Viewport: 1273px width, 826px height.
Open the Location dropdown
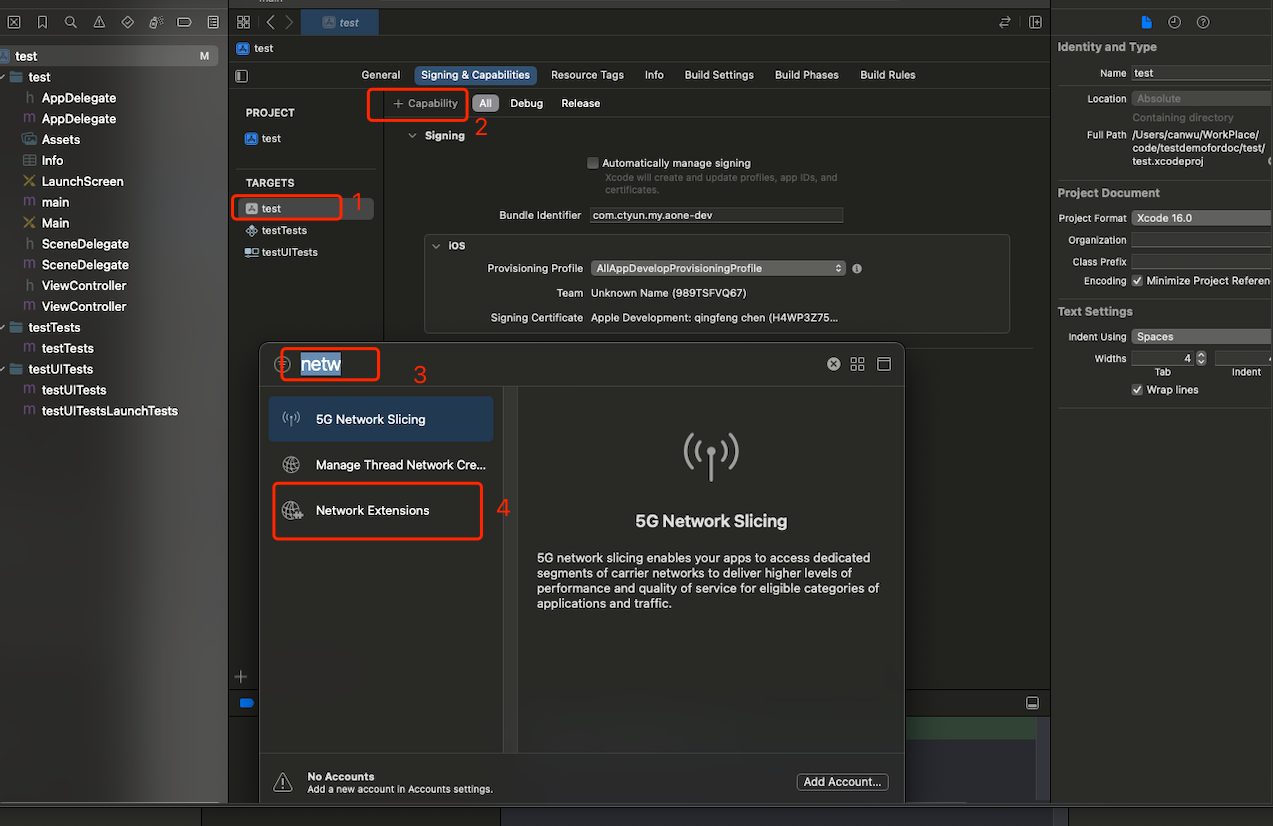[x=1202, y=99]
